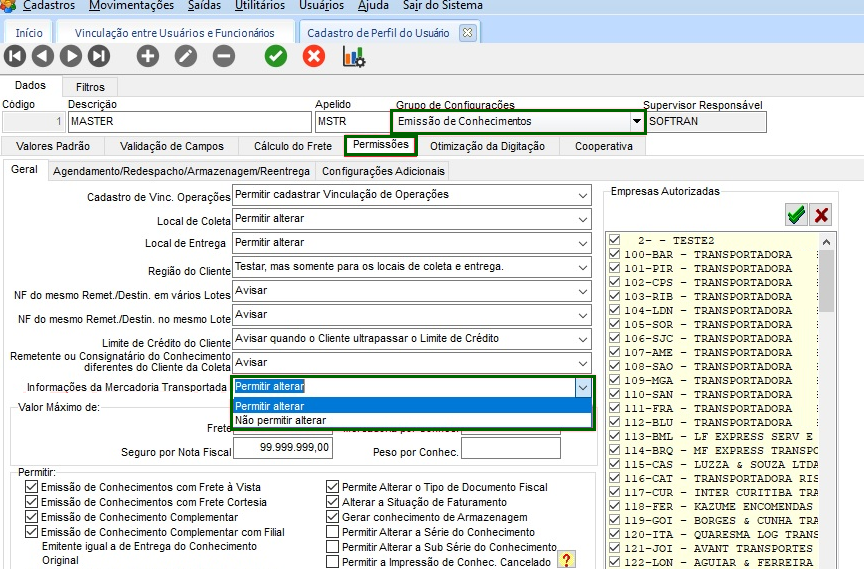Enable Permitir Alterar a Série do Conhecimento
Viewport: 864px width, 569px height.
tap(333, 533)
